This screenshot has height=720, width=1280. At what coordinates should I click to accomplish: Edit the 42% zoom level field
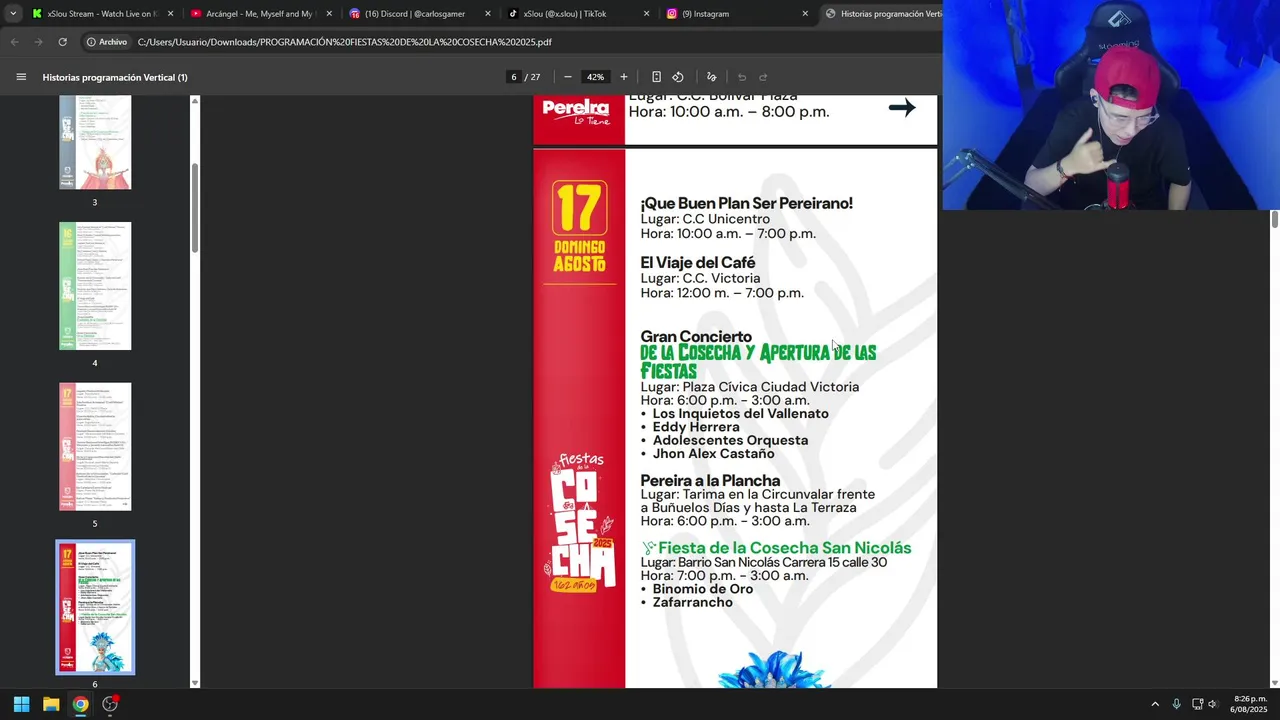click(596, 77)
